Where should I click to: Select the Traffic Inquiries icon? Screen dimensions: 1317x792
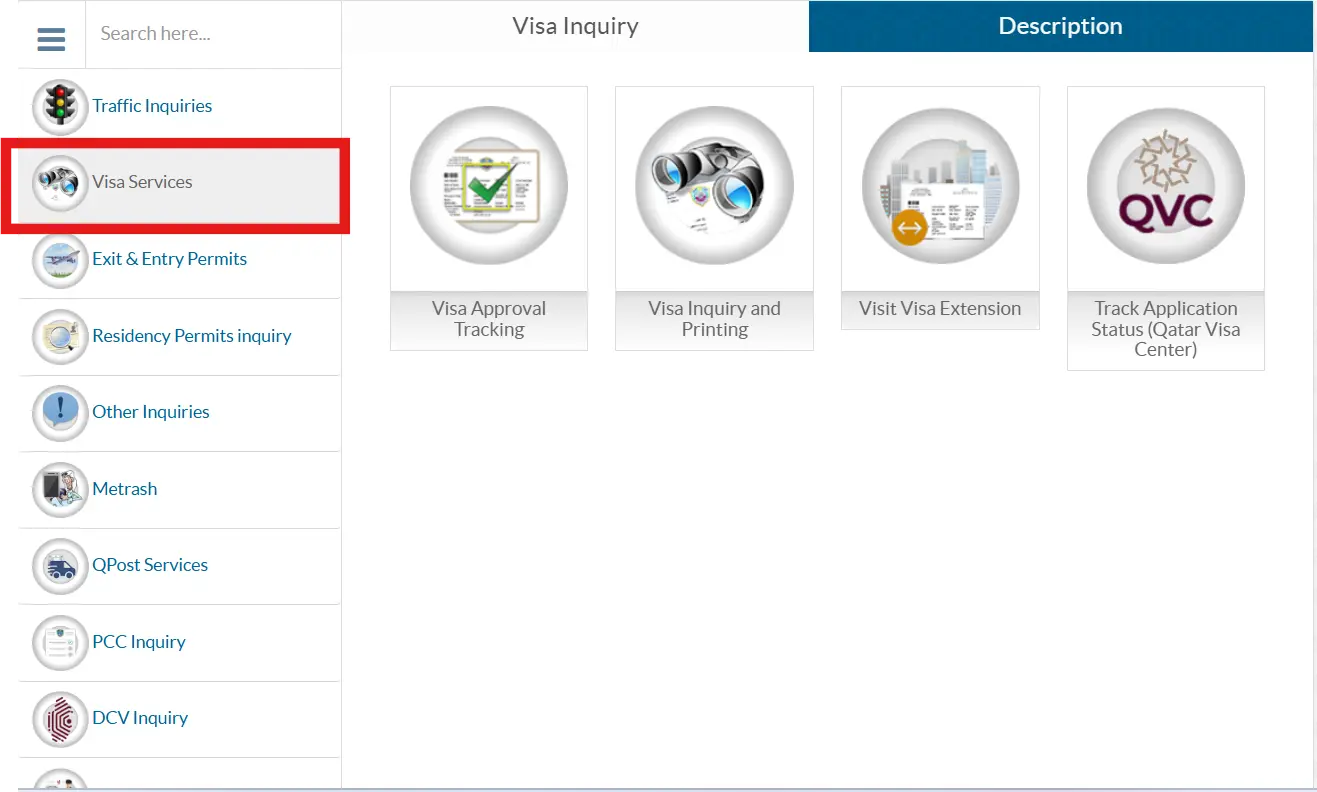(x=59, y=106)
